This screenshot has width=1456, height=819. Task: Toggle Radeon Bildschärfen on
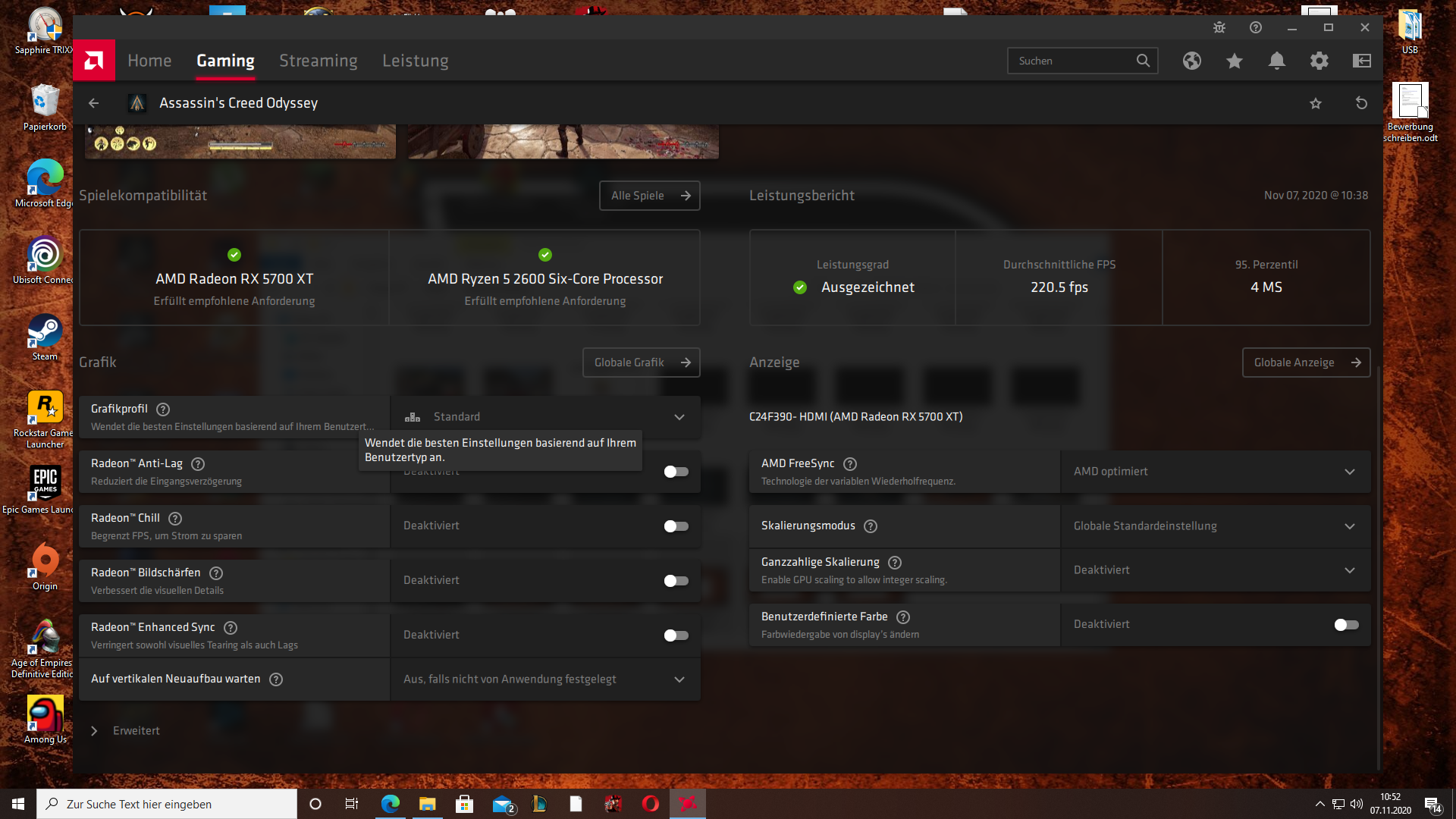(x=676, y=581)
